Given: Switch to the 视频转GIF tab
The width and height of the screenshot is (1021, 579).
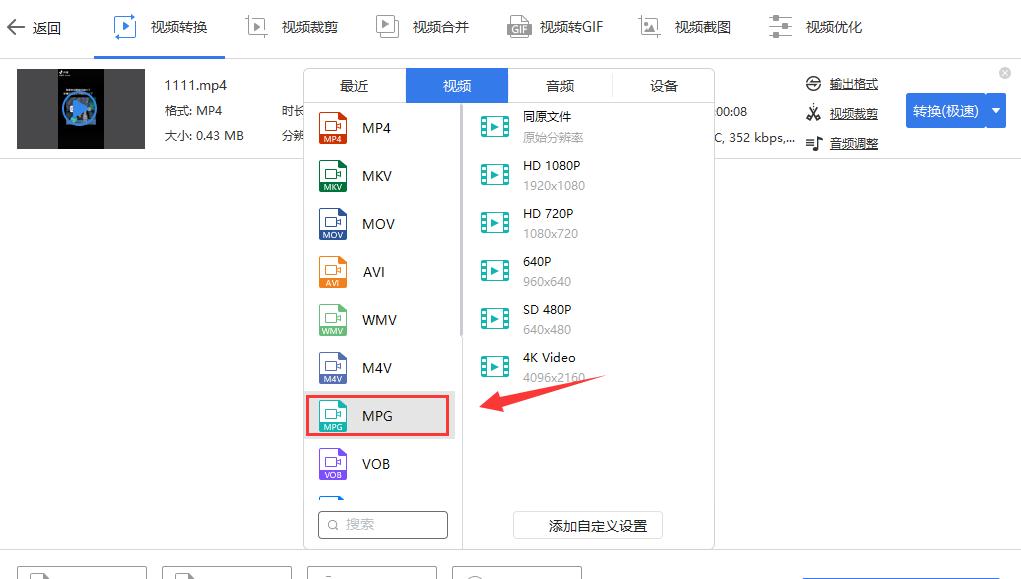Looking at the screenshot, I should [x=556, y=27].
